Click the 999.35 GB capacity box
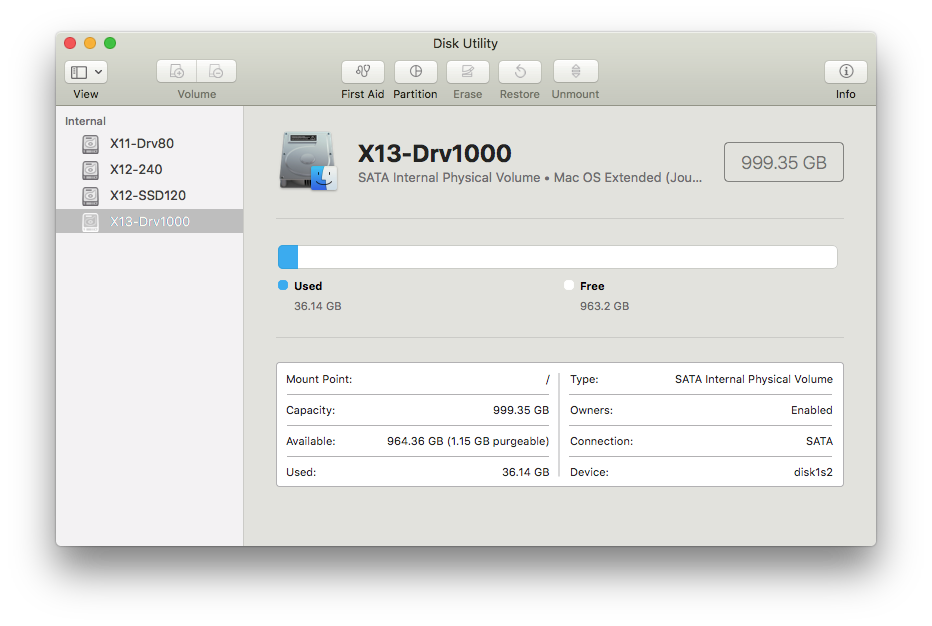This screenshot has width=932, height=626. pyautogui.click(x=783, y=162)
